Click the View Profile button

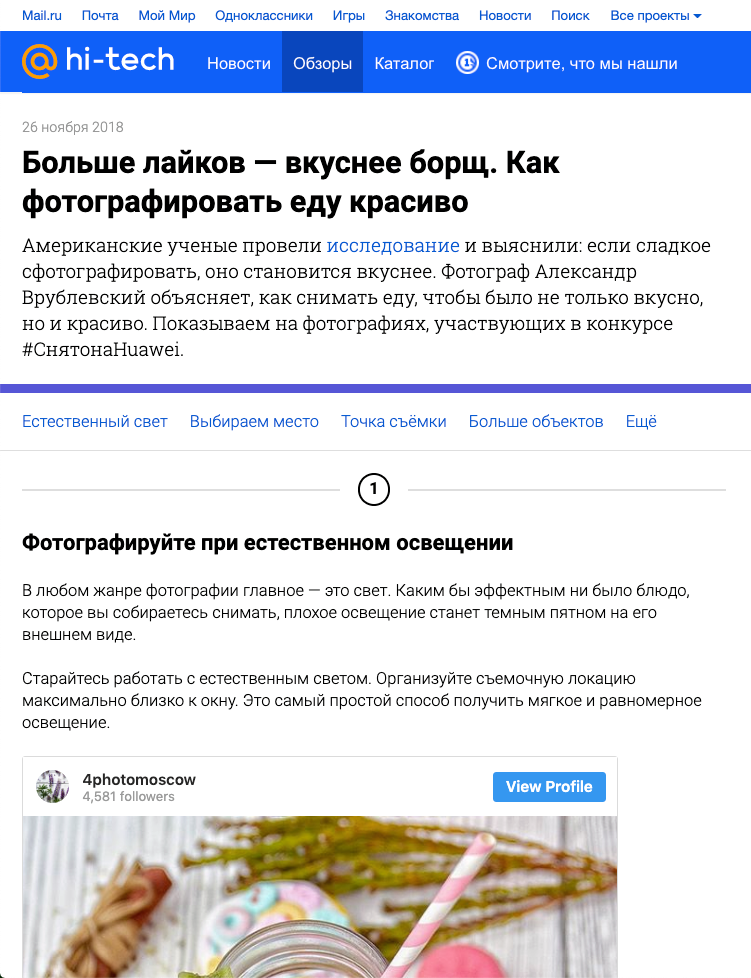tap(549, 787)
